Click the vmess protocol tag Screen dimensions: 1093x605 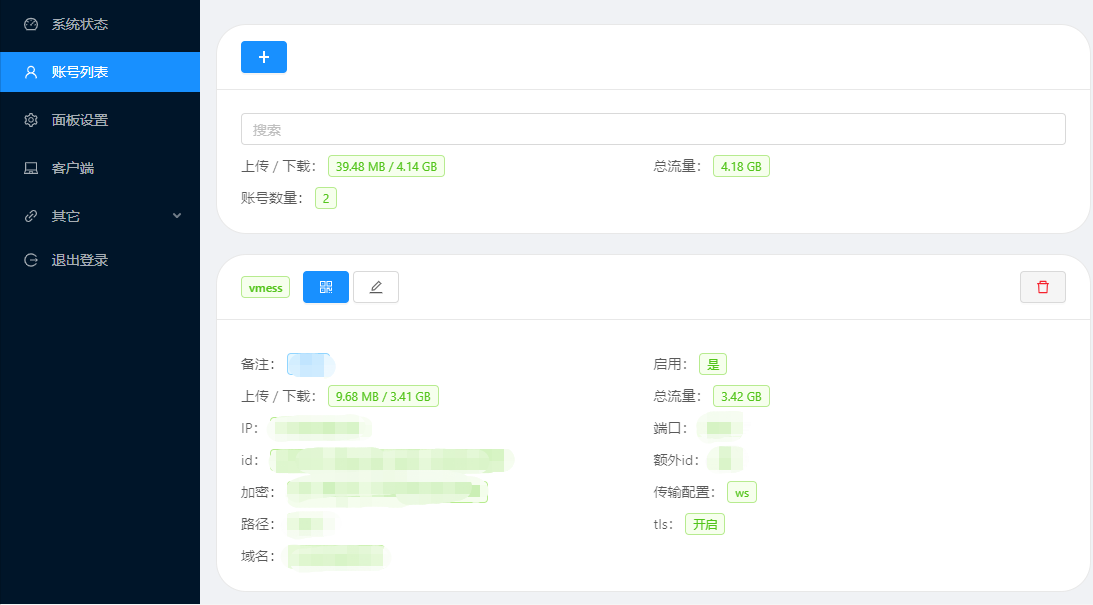coord(265,288)
